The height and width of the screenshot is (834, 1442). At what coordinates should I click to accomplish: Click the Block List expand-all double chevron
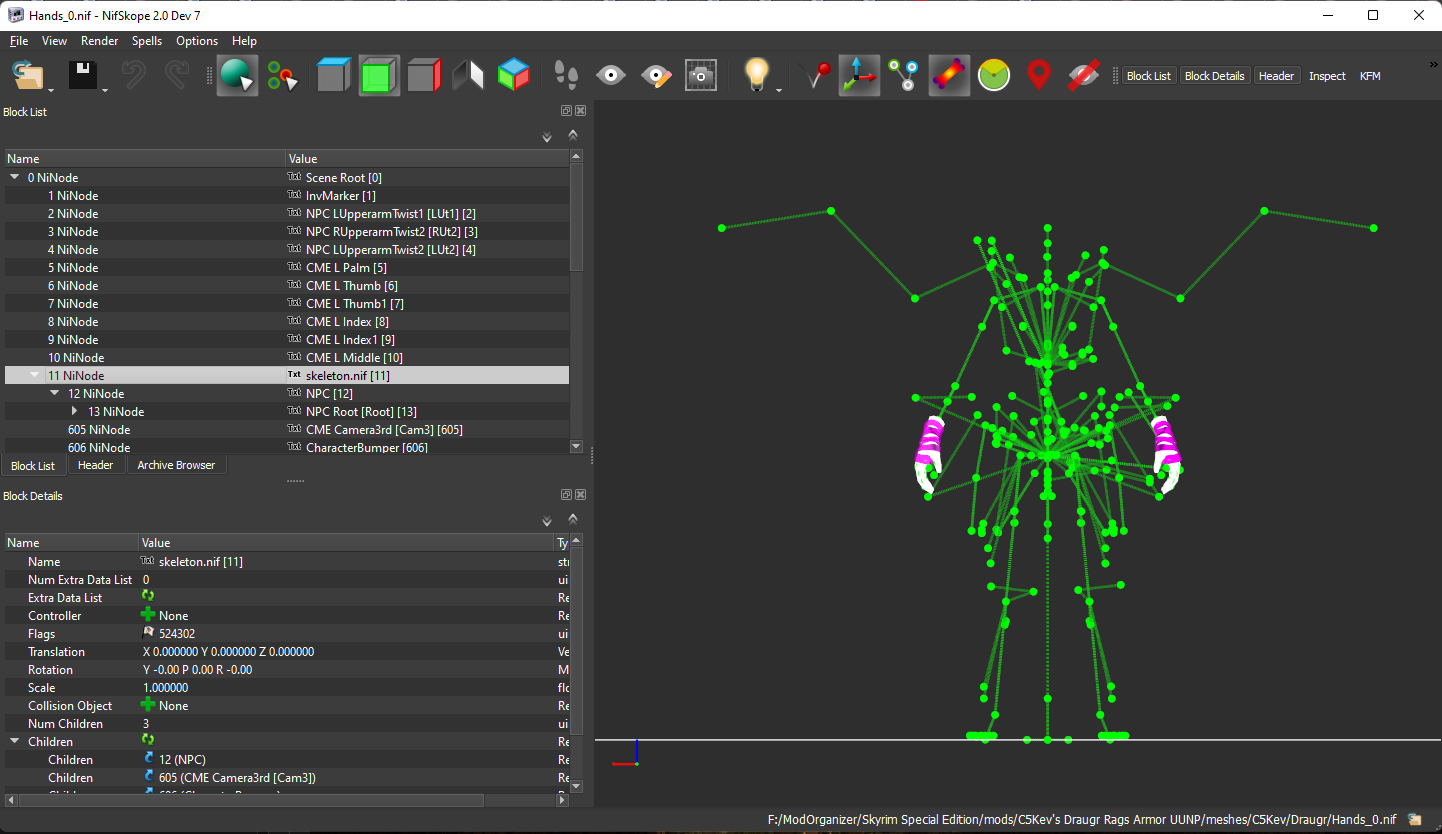coord(547,137)
